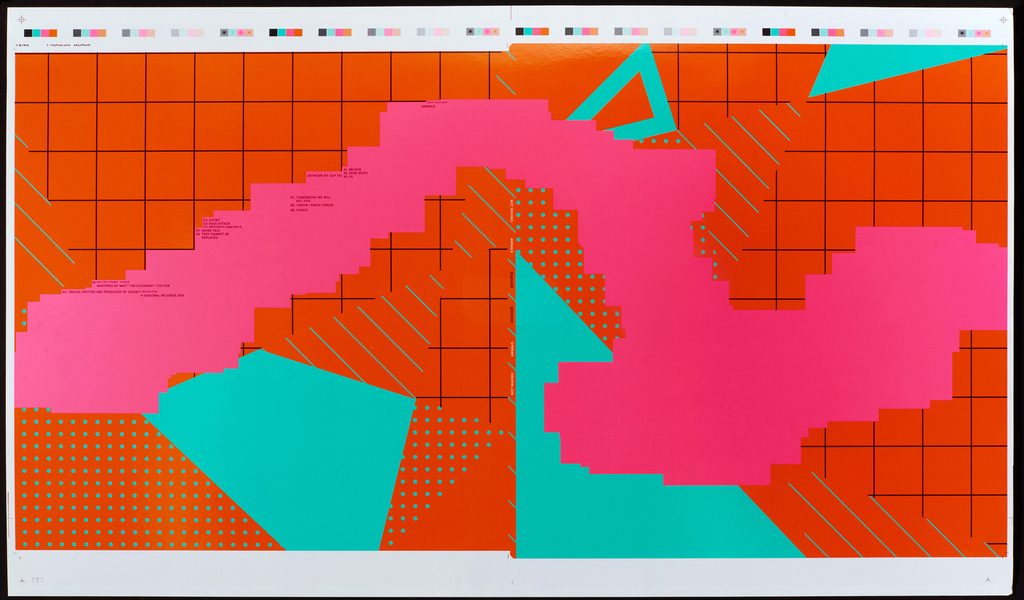Click the 'B3. PUNCH' track line
The image size is (1024, 600).
(299, 210)
